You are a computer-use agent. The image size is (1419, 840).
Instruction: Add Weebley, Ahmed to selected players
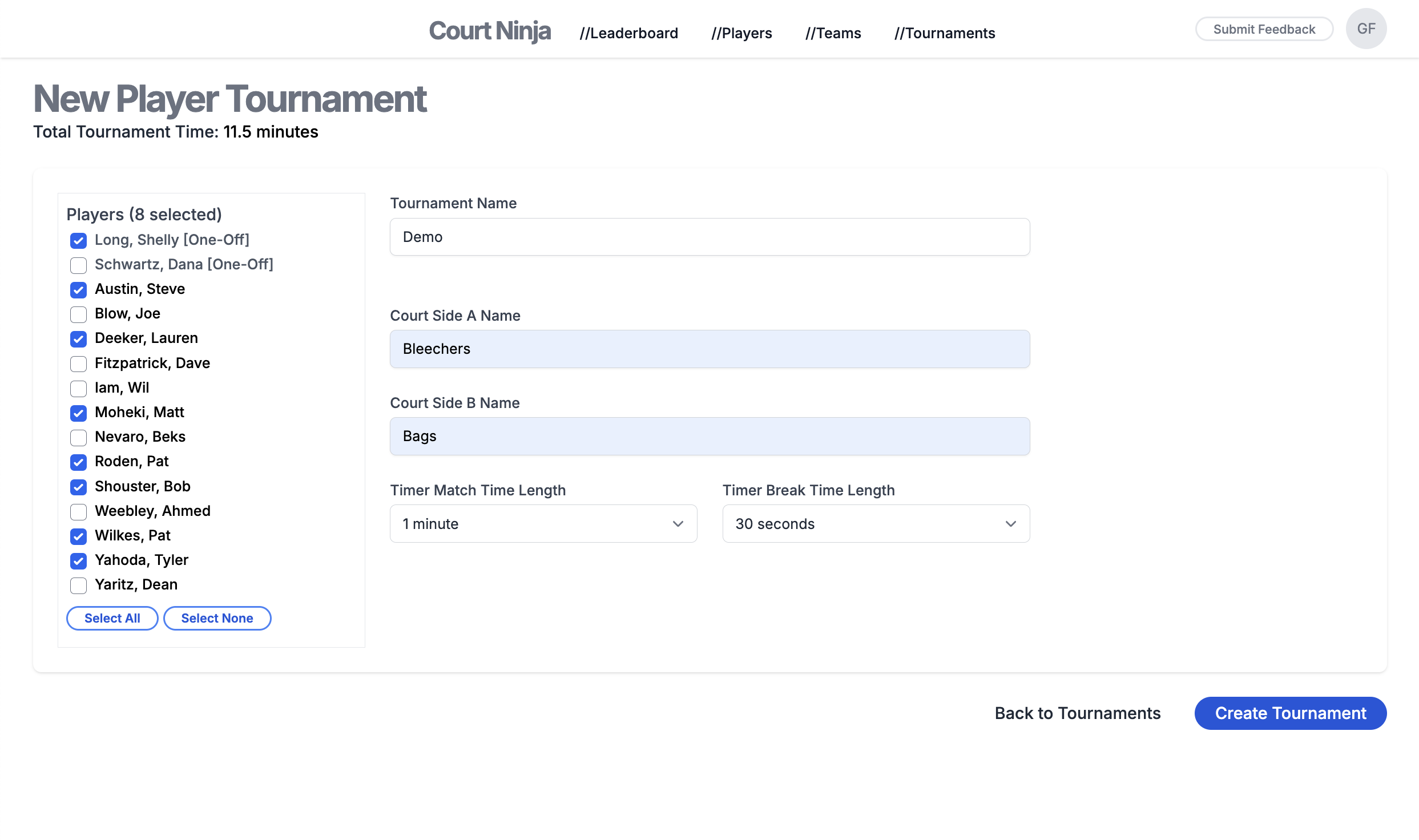click(78, 512)
